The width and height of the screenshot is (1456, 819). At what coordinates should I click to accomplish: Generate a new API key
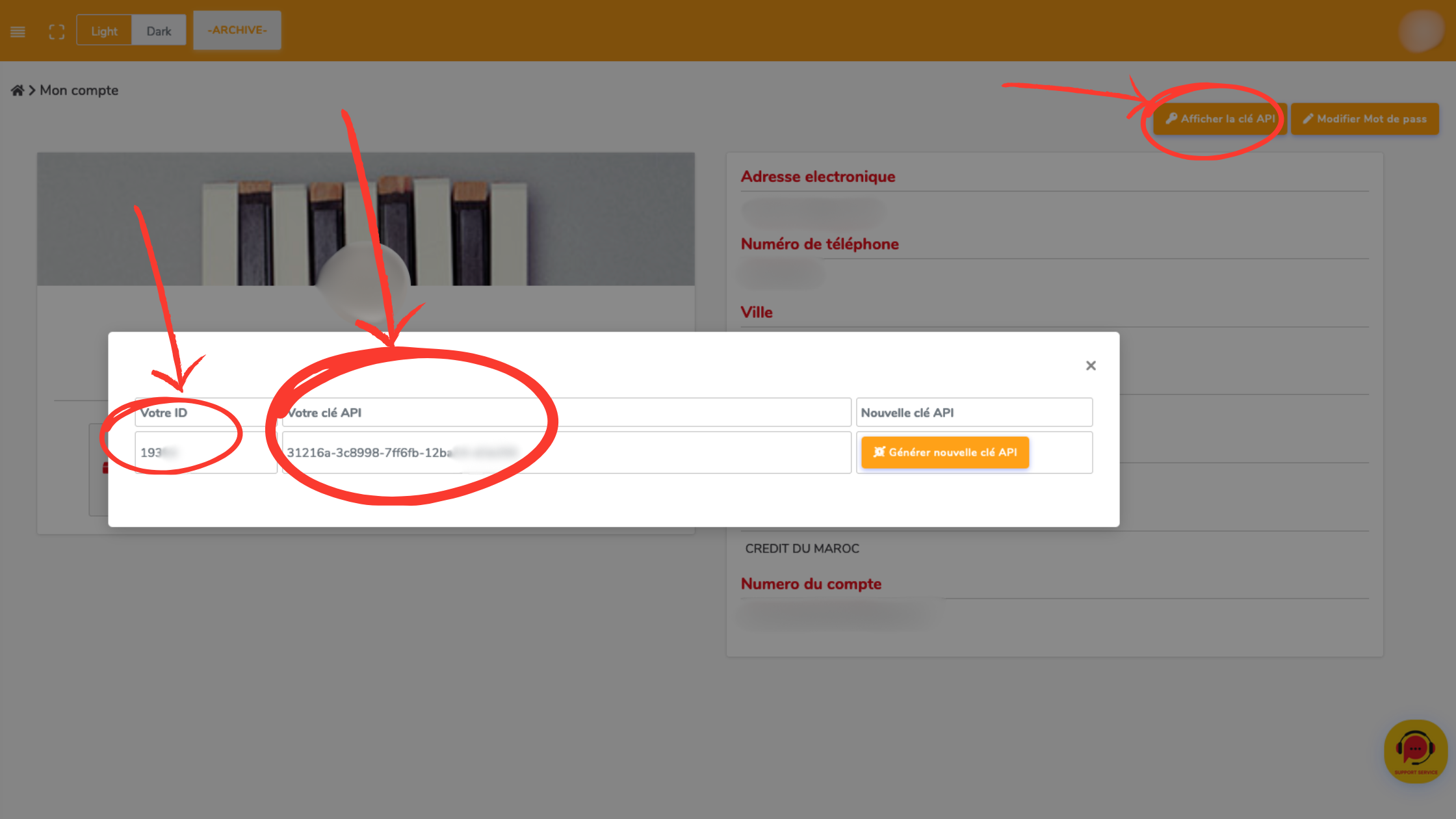(x=944, y=452)
